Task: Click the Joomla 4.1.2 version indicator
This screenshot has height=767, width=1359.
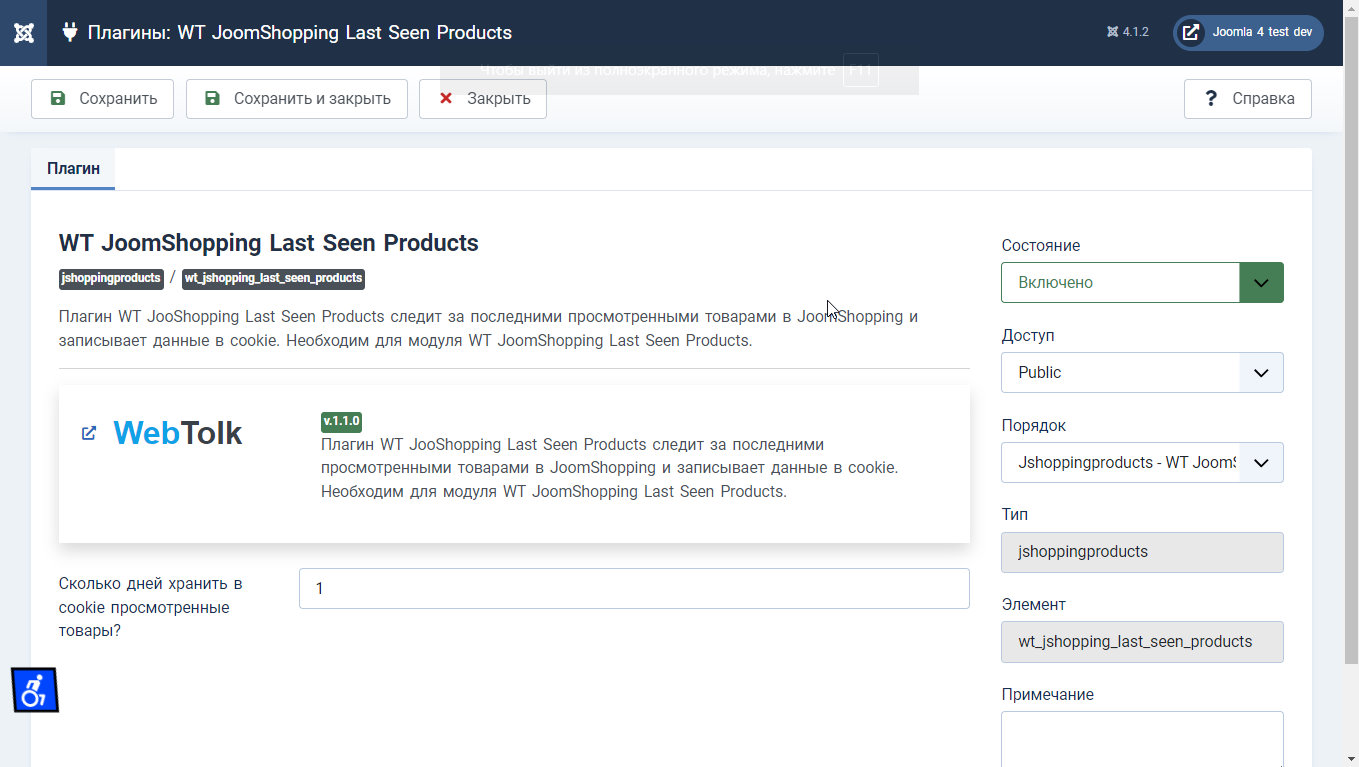Action: coord(1128,32)
